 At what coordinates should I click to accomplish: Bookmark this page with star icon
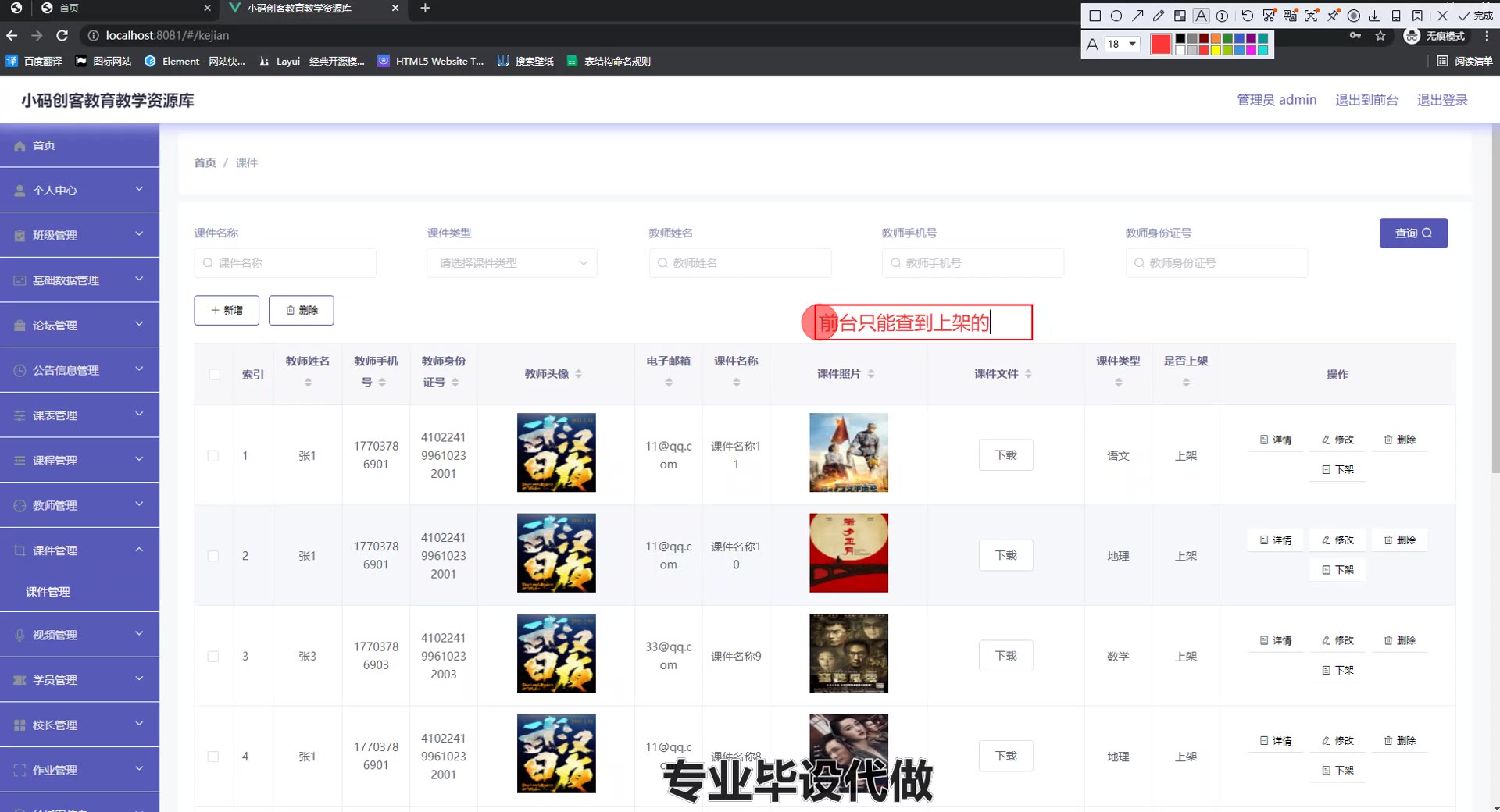coord(1380,36)
